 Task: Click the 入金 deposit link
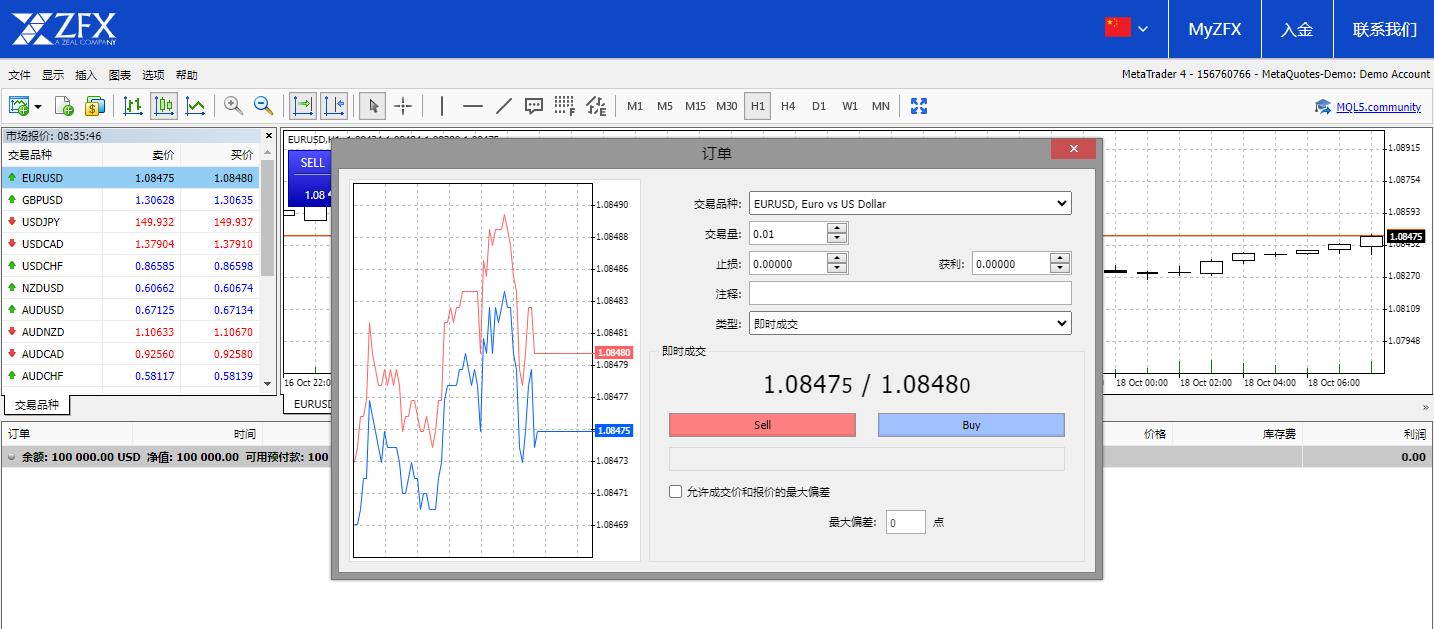pyautogui.click(x=1297, y=29)
